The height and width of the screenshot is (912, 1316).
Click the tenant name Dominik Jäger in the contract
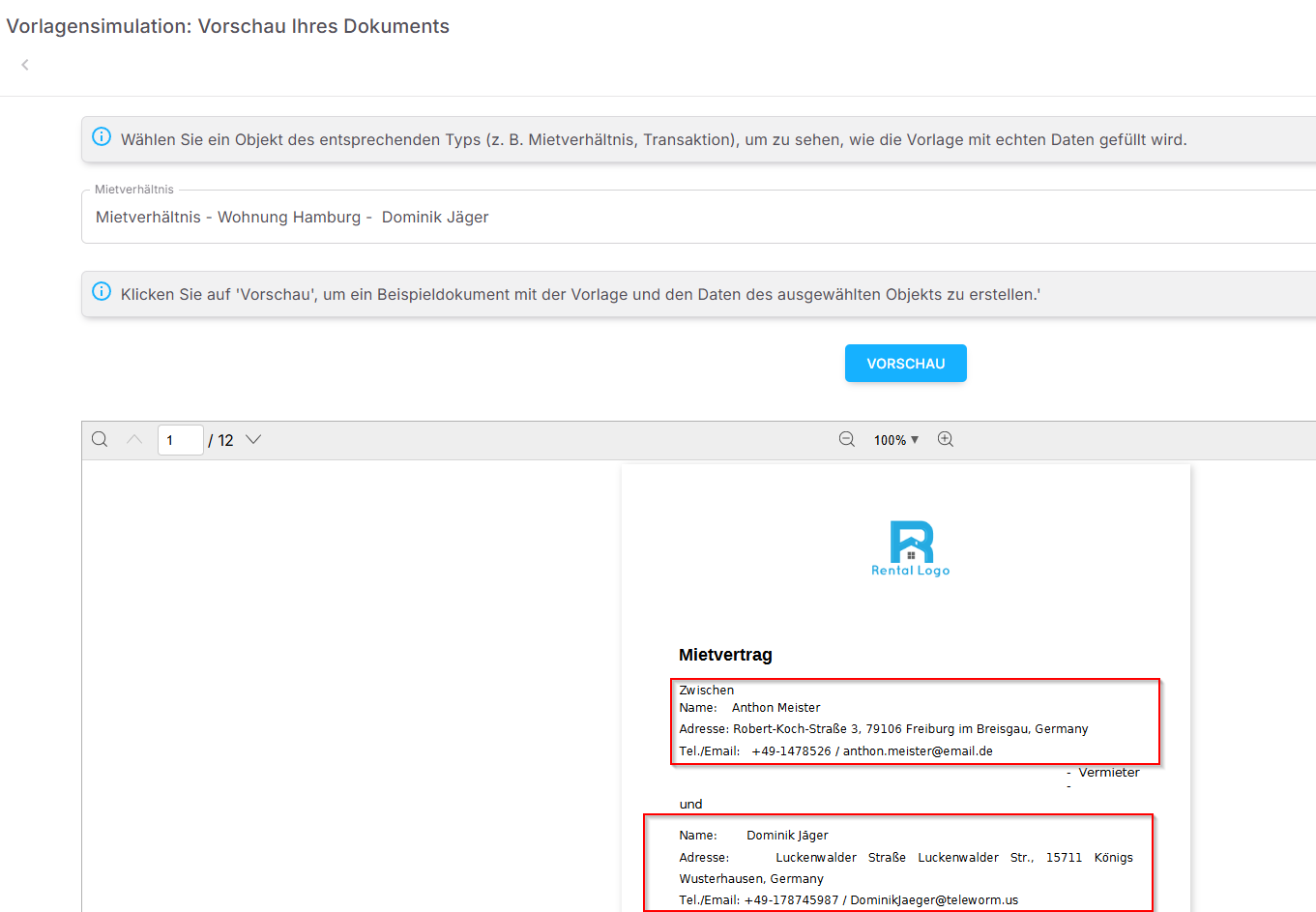(787, 836)
